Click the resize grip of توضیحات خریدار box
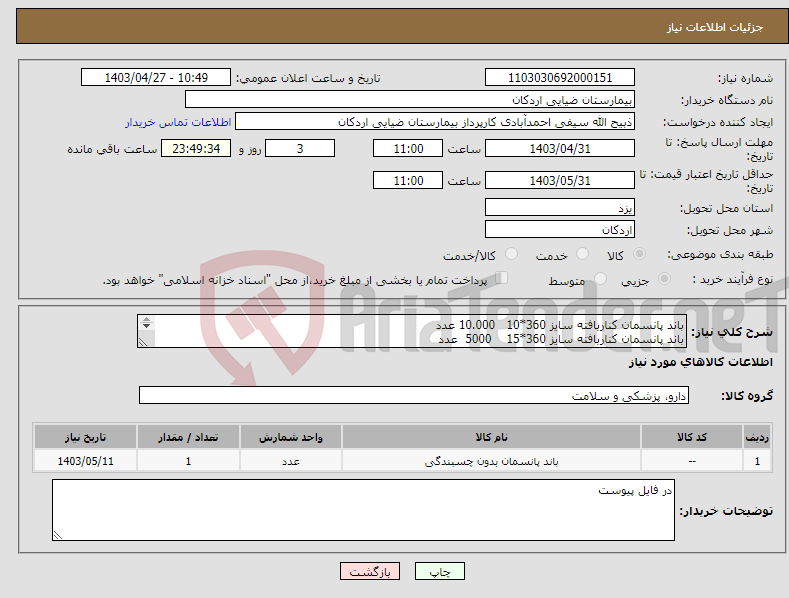 (57, 536)
